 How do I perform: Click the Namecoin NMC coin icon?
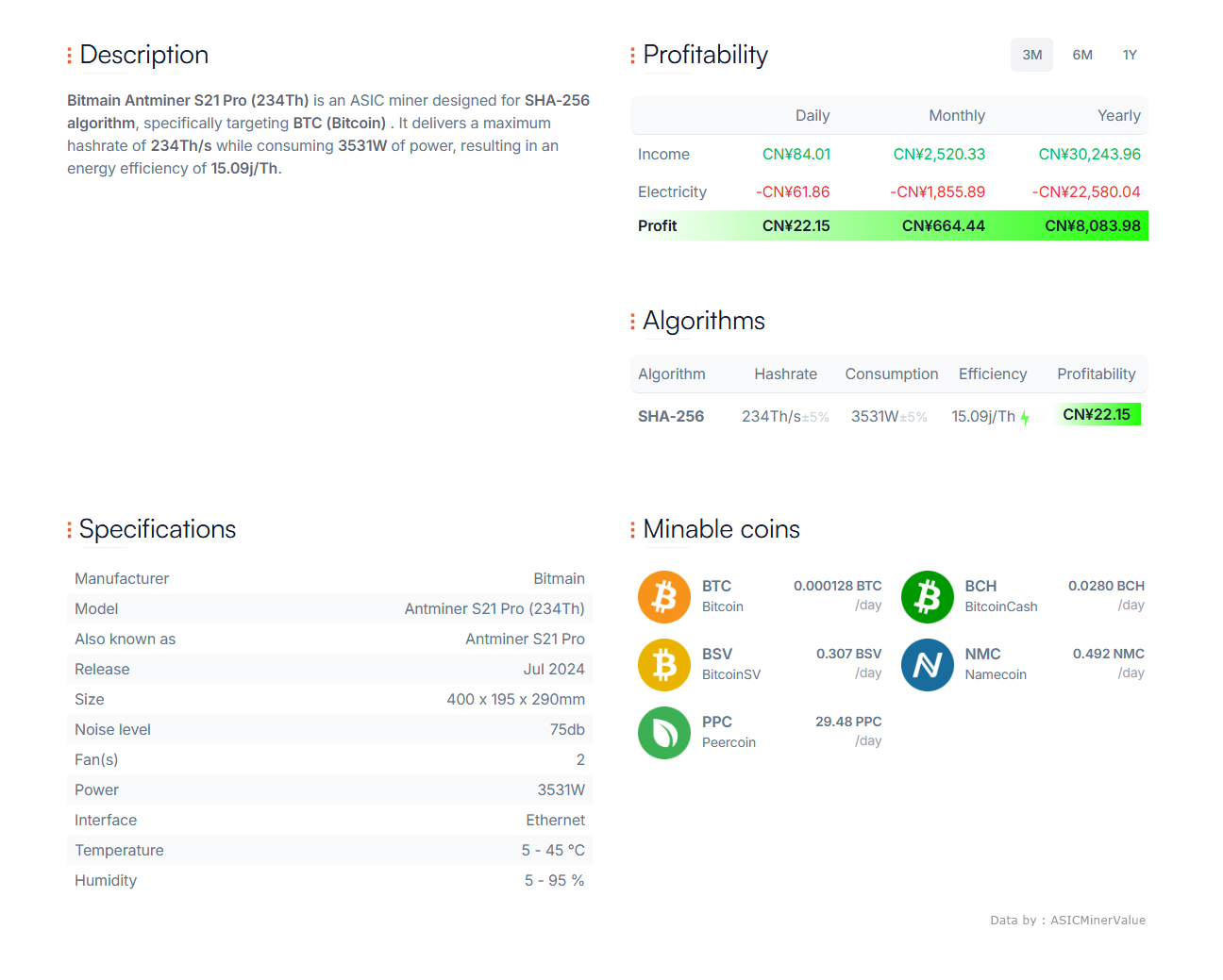click(928, 665)
